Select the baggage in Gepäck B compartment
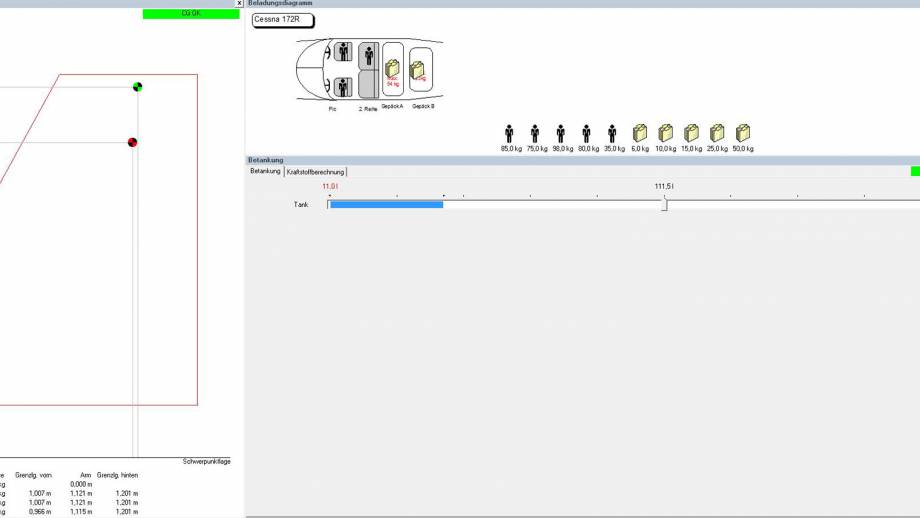This screenshot has width=920, height=518. [x=417, y=70]
